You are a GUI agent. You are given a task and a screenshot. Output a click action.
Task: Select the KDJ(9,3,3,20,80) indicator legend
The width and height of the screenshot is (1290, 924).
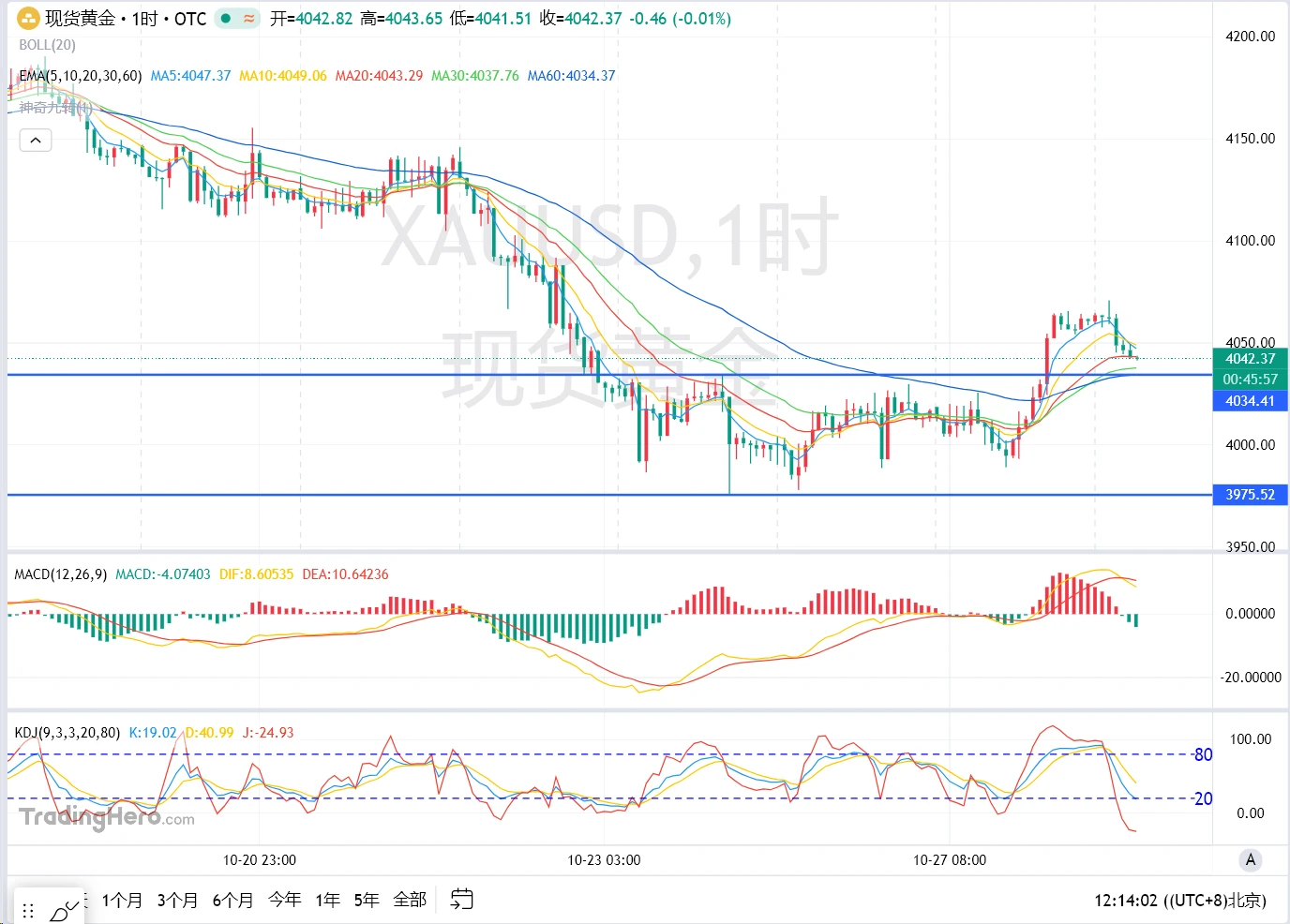(67, 733)
